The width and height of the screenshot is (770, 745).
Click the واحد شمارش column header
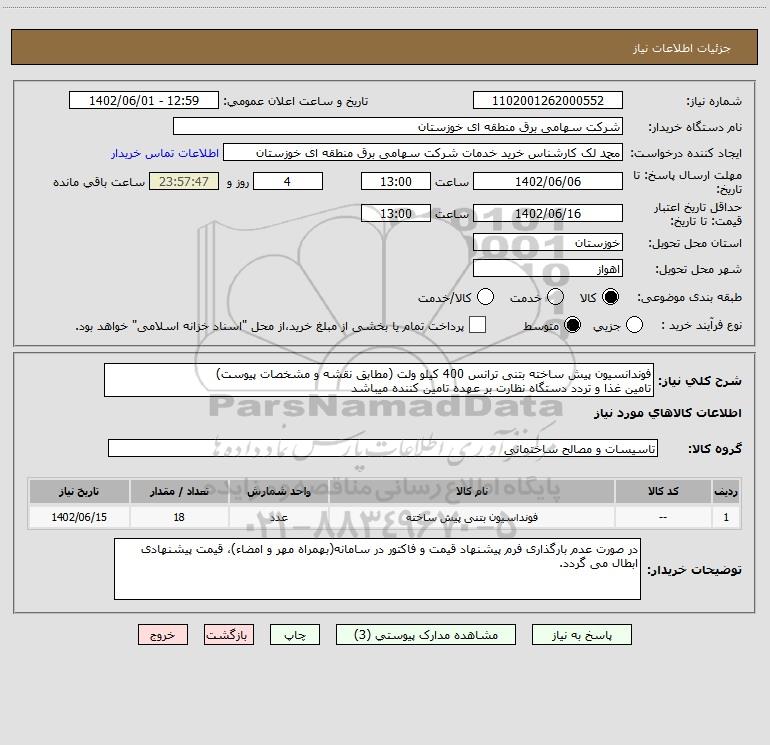coord(278,491)
